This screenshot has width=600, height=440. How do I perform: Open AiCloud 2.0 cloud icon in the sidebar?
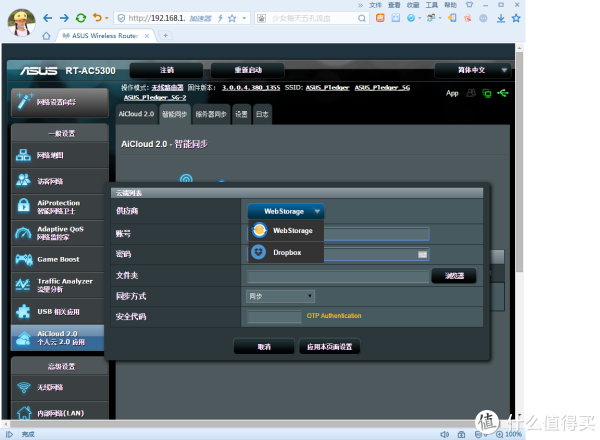point(23,338)
